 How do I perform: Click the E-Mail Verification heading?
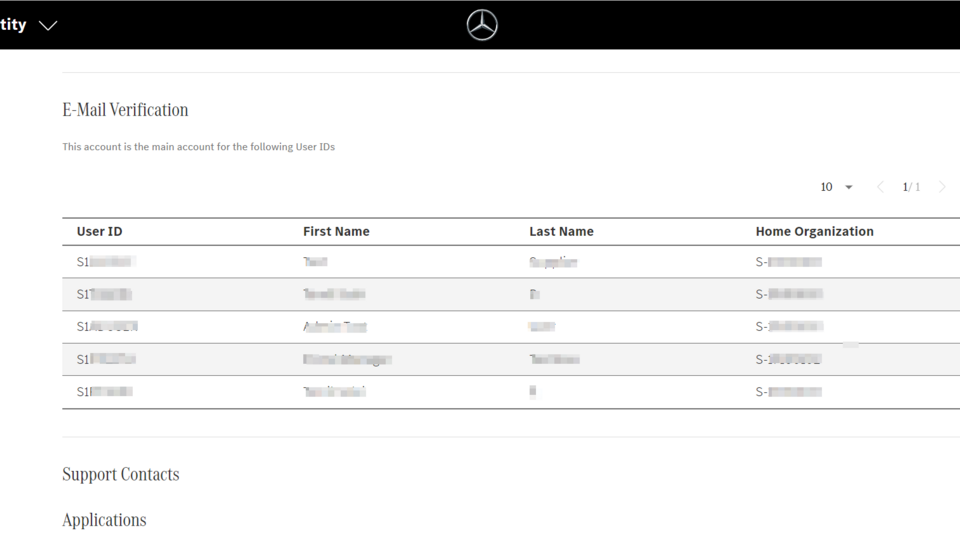coord(125,110)
